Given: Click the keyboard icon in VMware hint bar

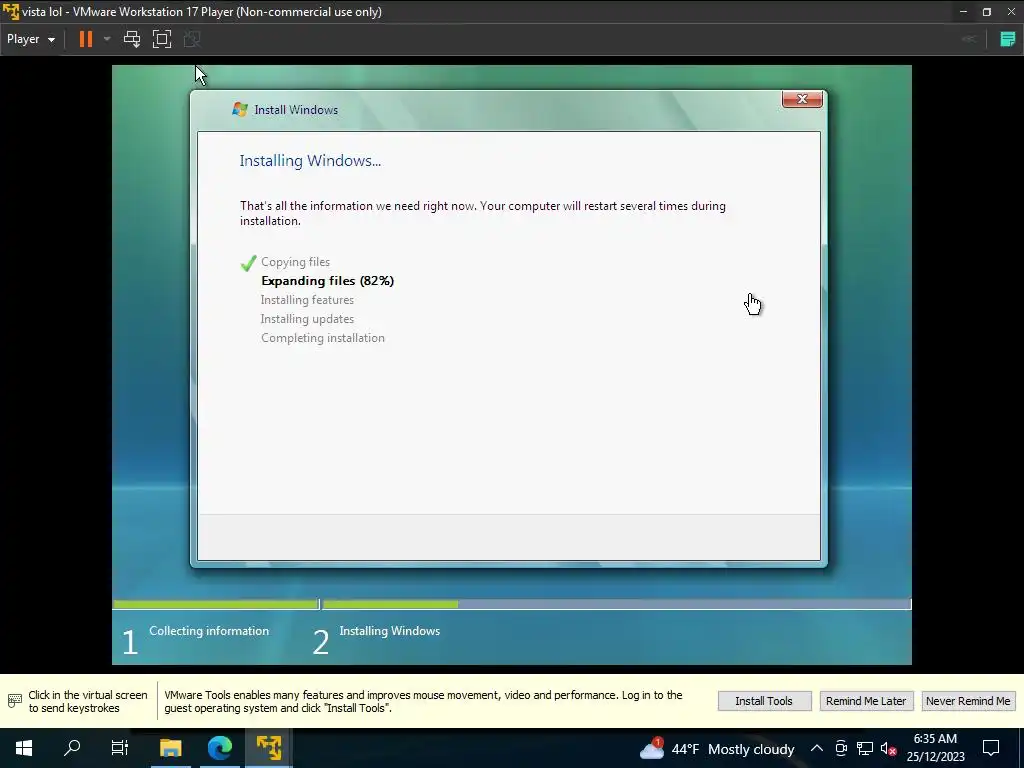Looking at the screenshot, I should 14,701.
